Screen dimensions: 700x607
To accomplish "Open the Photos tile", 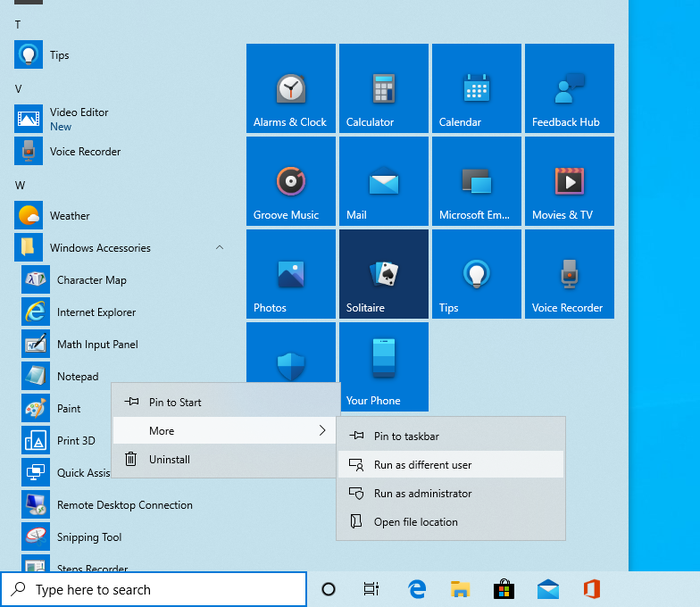I will tap(291, 274).
